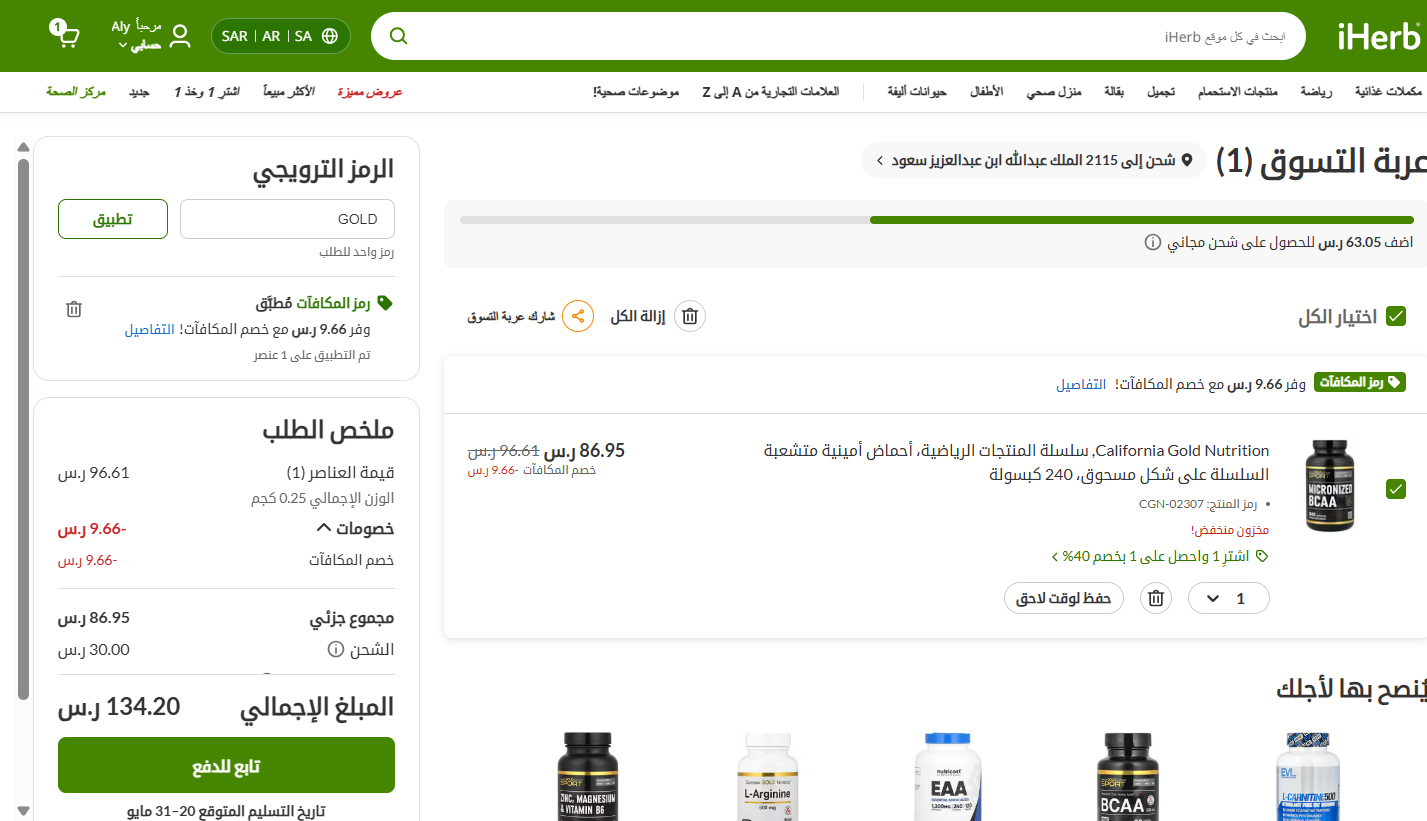Open recommended BCAA bottle thumbnail
This screenshot has width=1427, height=821.
[1129, 776]
